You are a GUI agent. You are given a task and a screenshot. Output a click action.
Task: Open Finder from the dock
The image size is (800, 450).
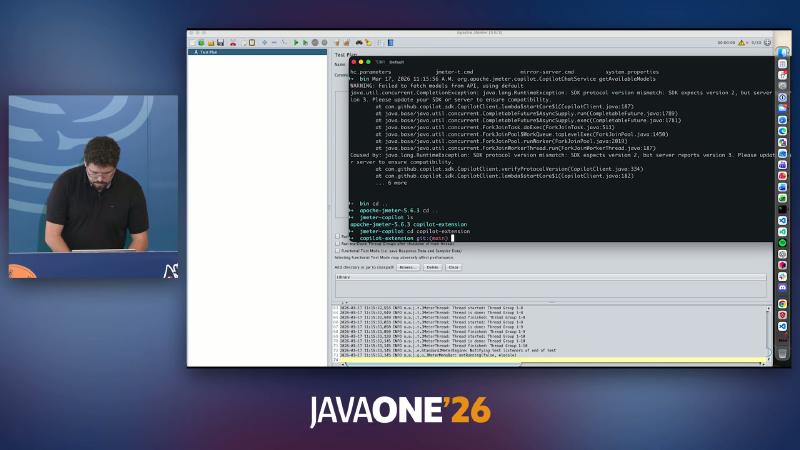(782, 53)
